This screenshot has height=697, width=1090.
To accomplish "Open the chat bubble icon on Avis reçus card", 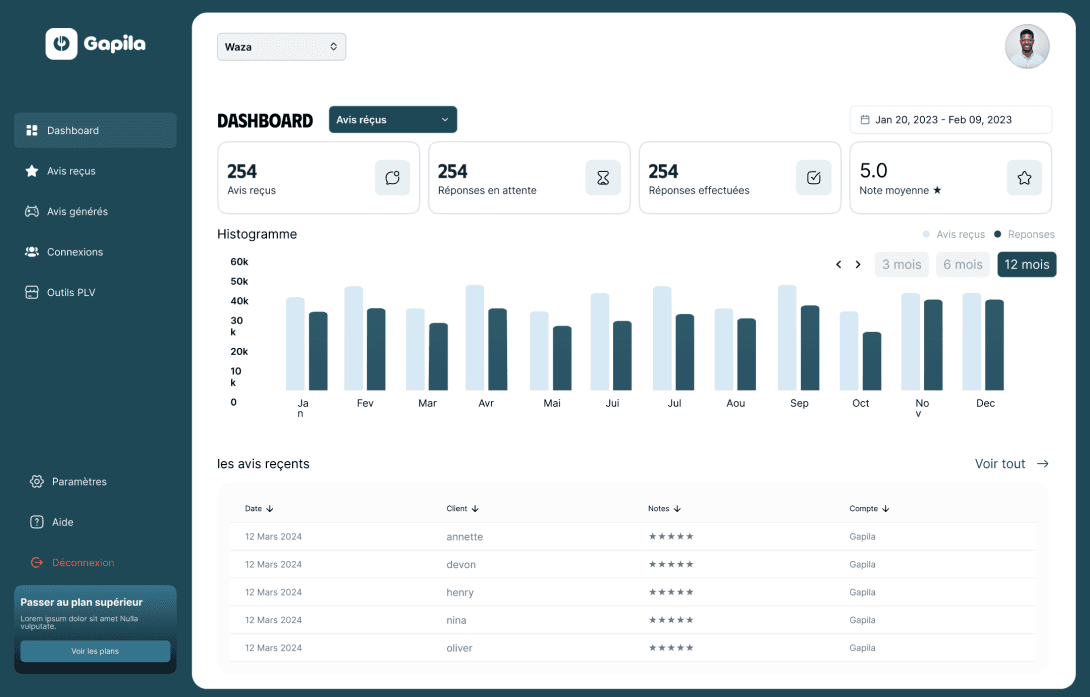I will pyautogui.click(x=392, y=178).
